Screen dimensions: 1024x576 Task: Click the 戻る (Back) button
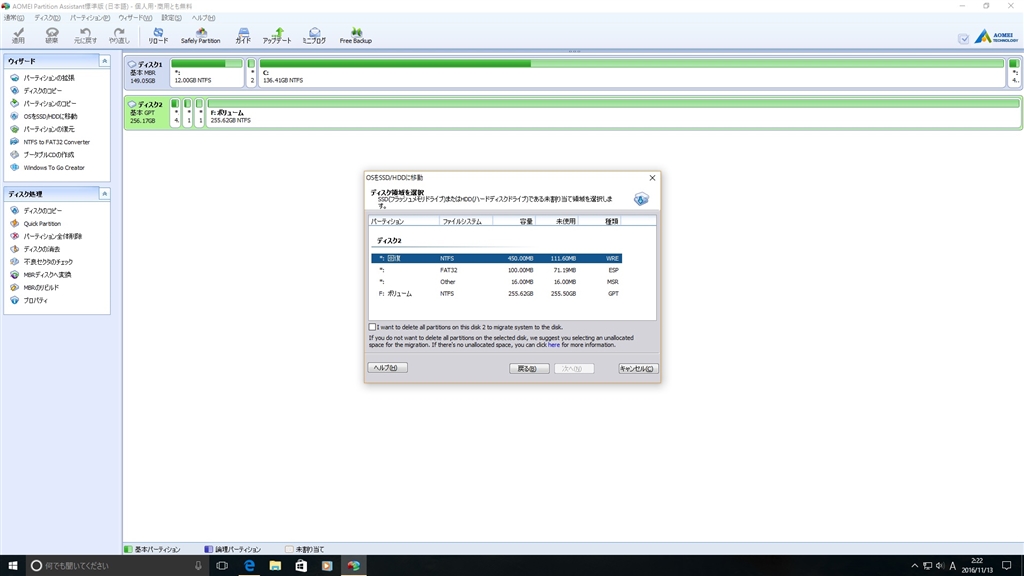(x=529, y=368)
